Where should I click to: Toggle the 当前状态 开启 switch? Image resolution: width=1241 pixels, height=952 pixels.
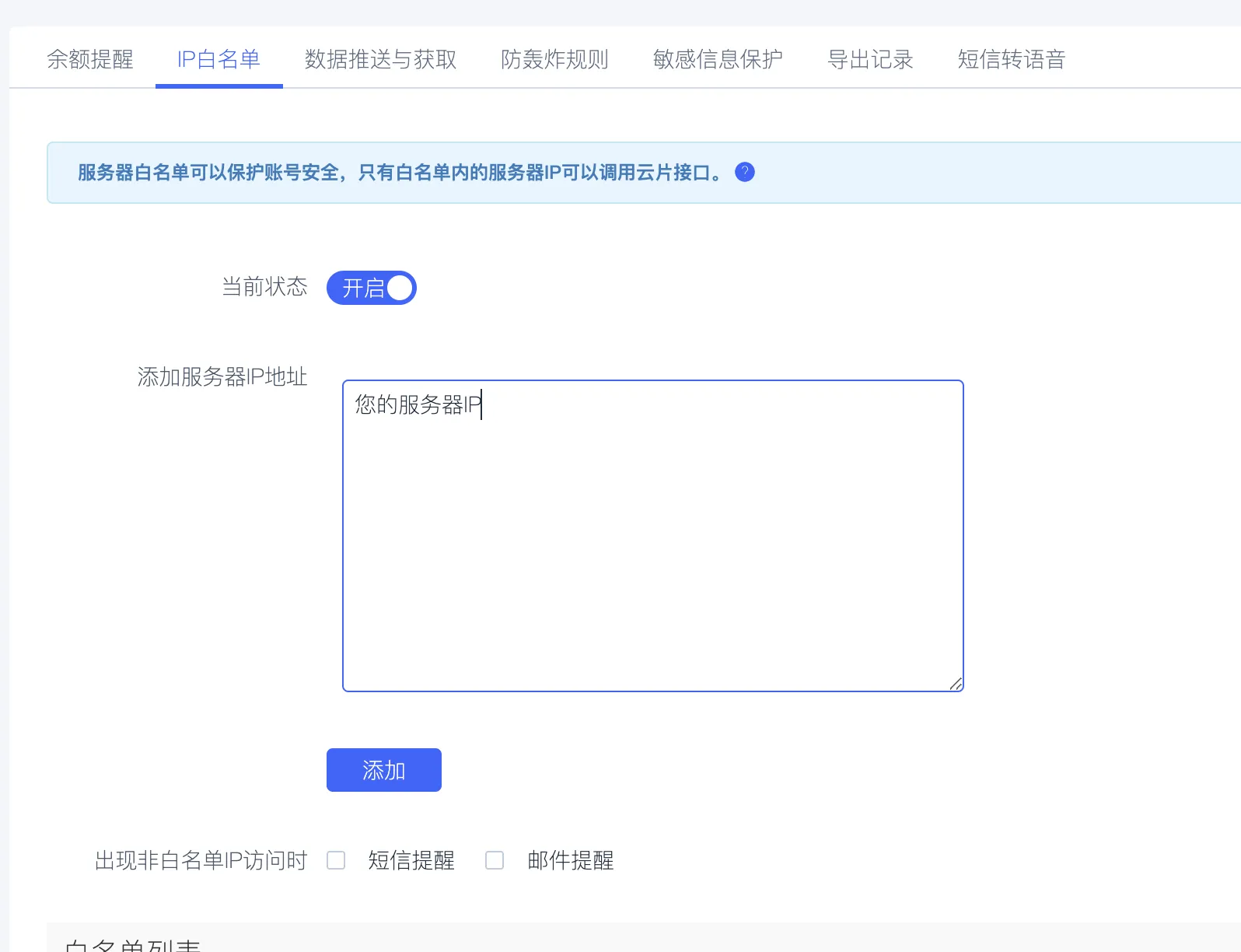point(372,288)
